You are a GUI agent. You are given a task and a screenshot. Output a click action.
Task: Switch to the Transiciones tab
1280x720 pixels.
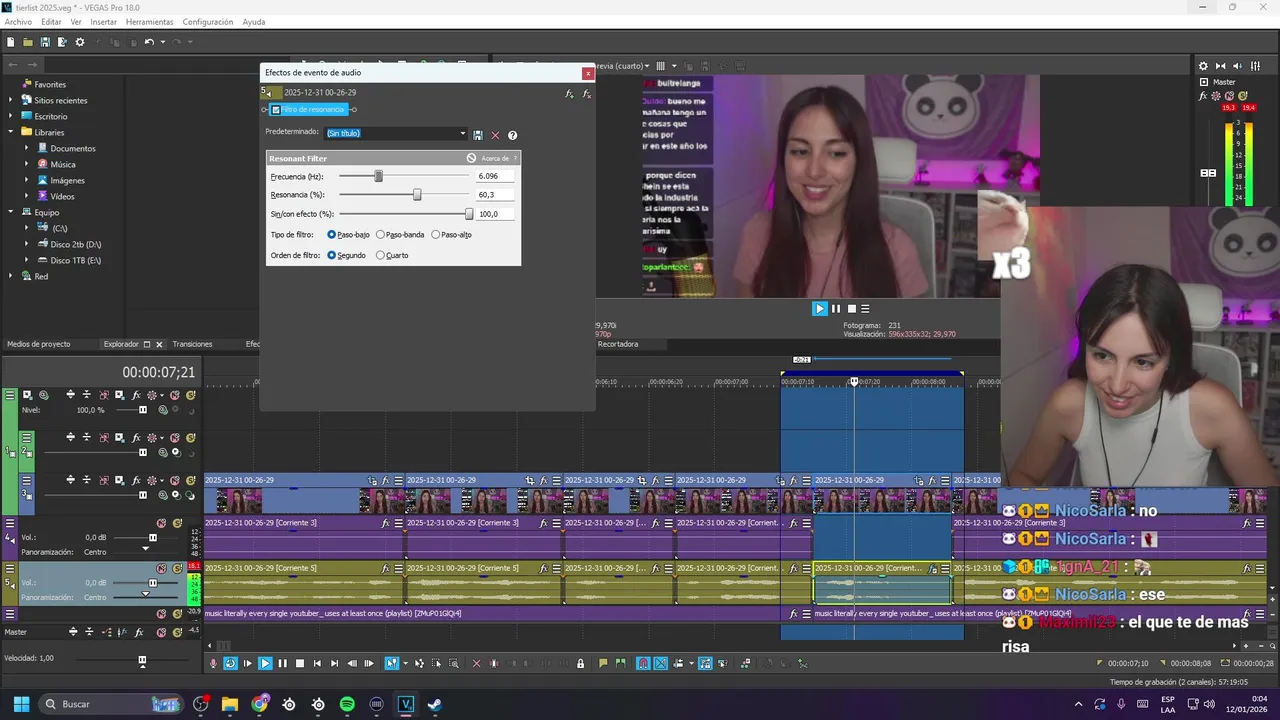click(192, 344)
